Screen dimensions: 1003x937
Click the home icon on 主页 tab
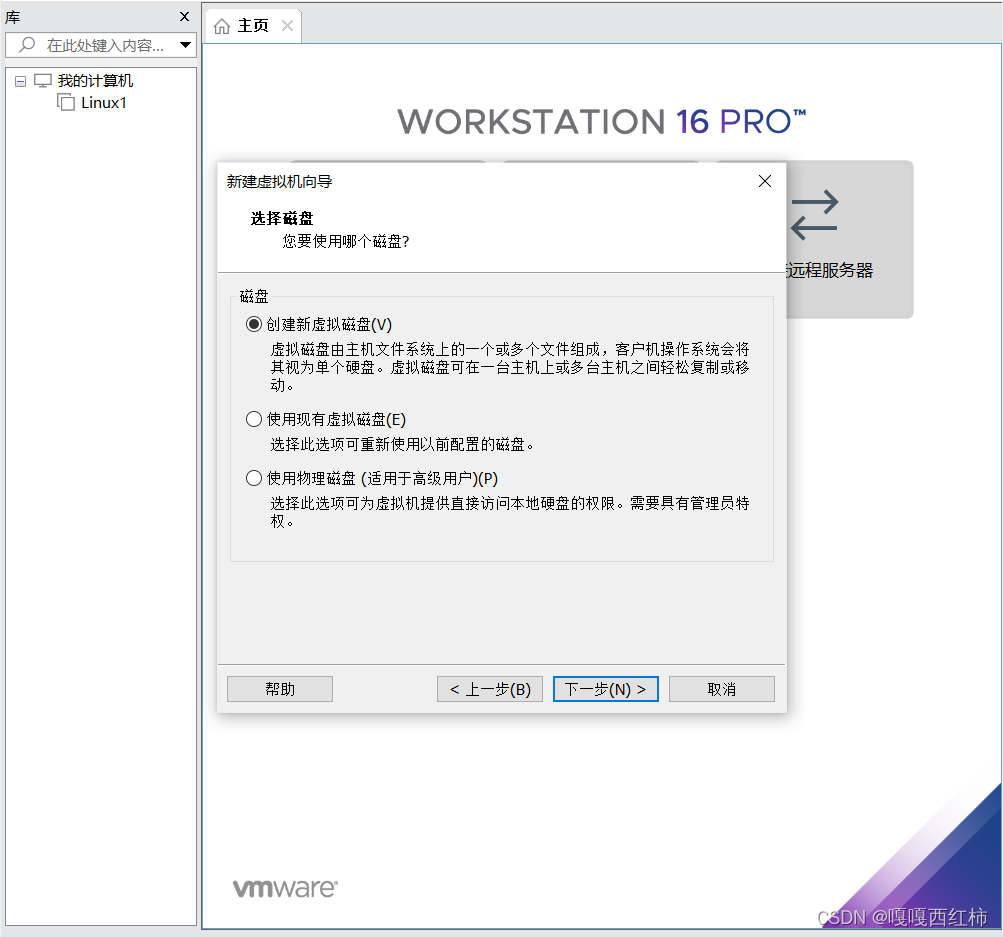pos(221,26)
